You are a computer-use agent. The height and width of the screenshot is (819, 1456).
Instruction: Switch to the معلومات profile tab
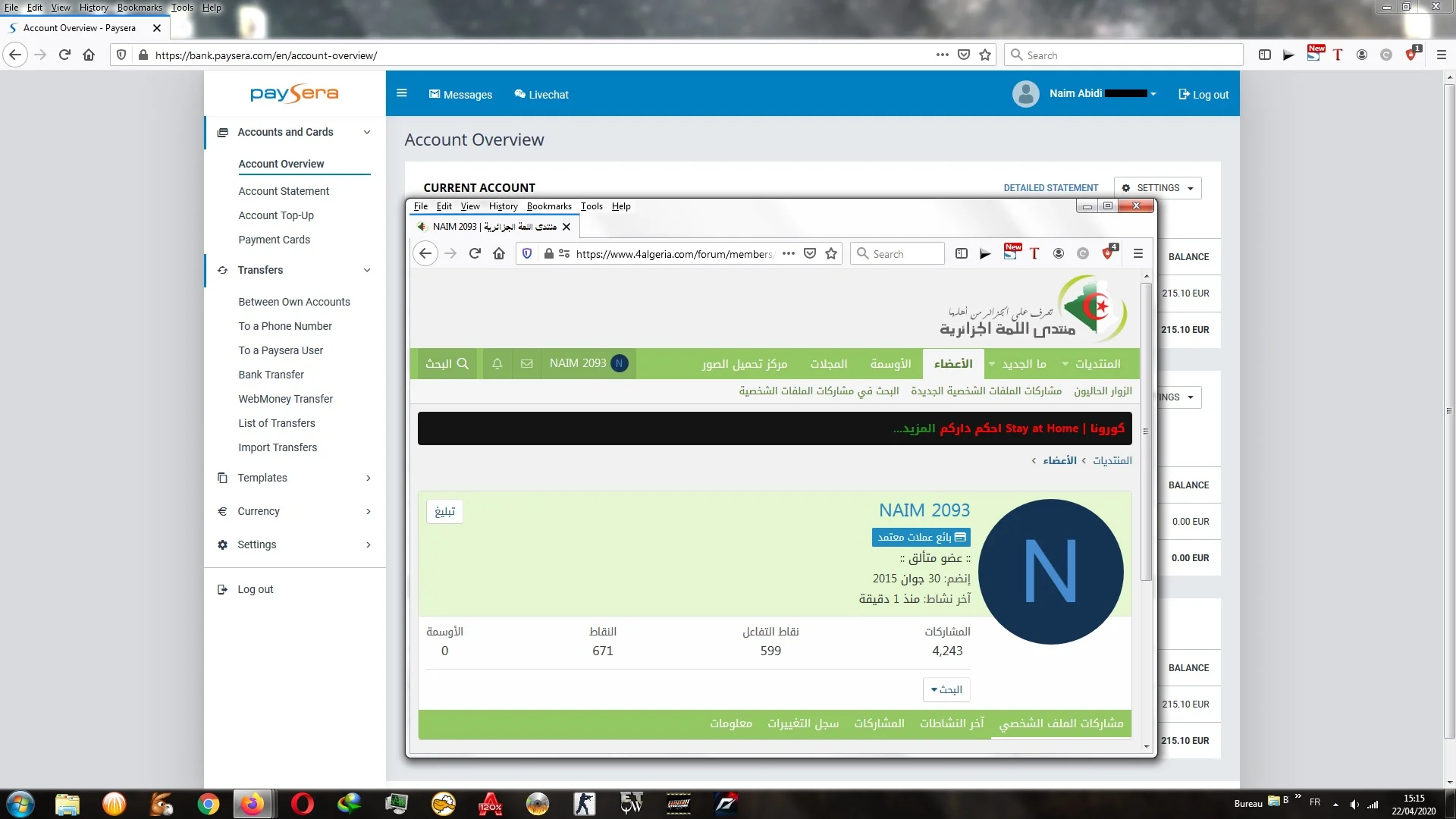(731, 723)
